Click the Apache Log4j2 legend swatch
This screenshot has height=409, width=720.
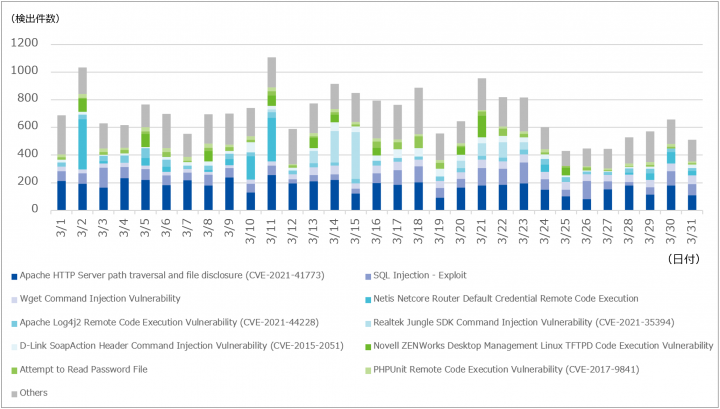point(14,324)
